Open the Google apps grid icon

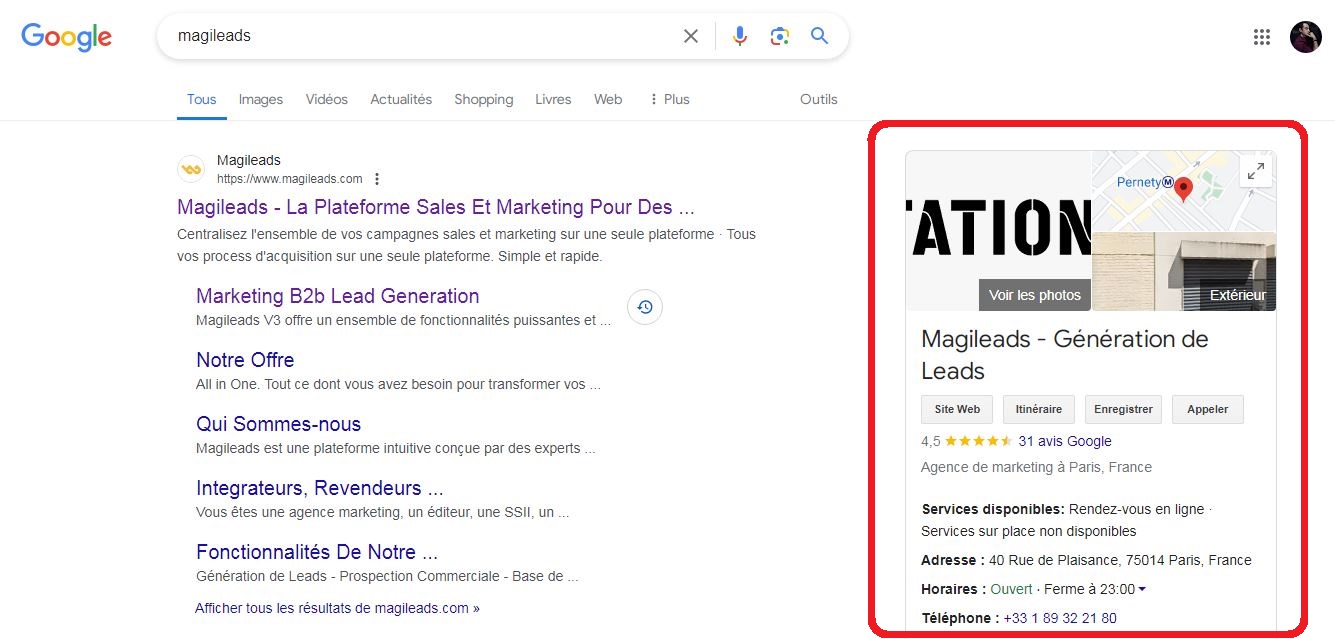click(1262, 37)
